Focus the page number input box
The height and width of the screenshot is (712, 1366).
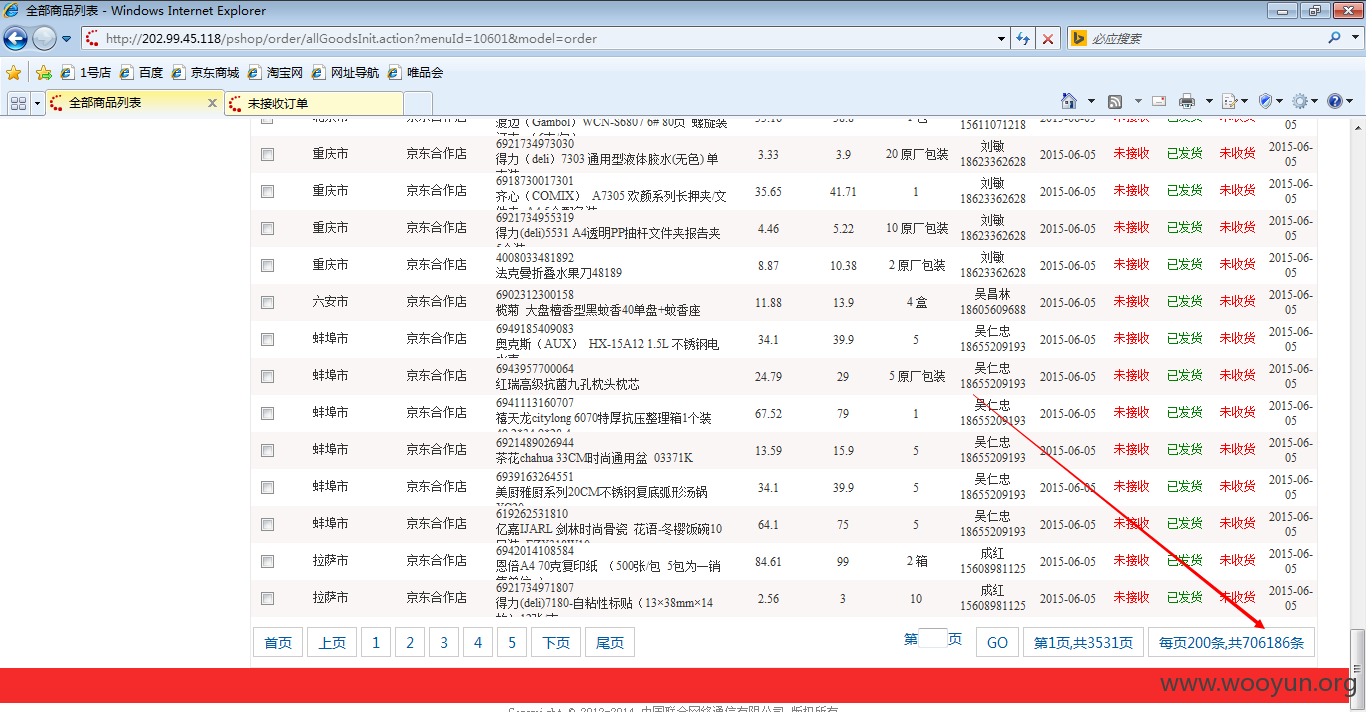(x=932, y=638)
